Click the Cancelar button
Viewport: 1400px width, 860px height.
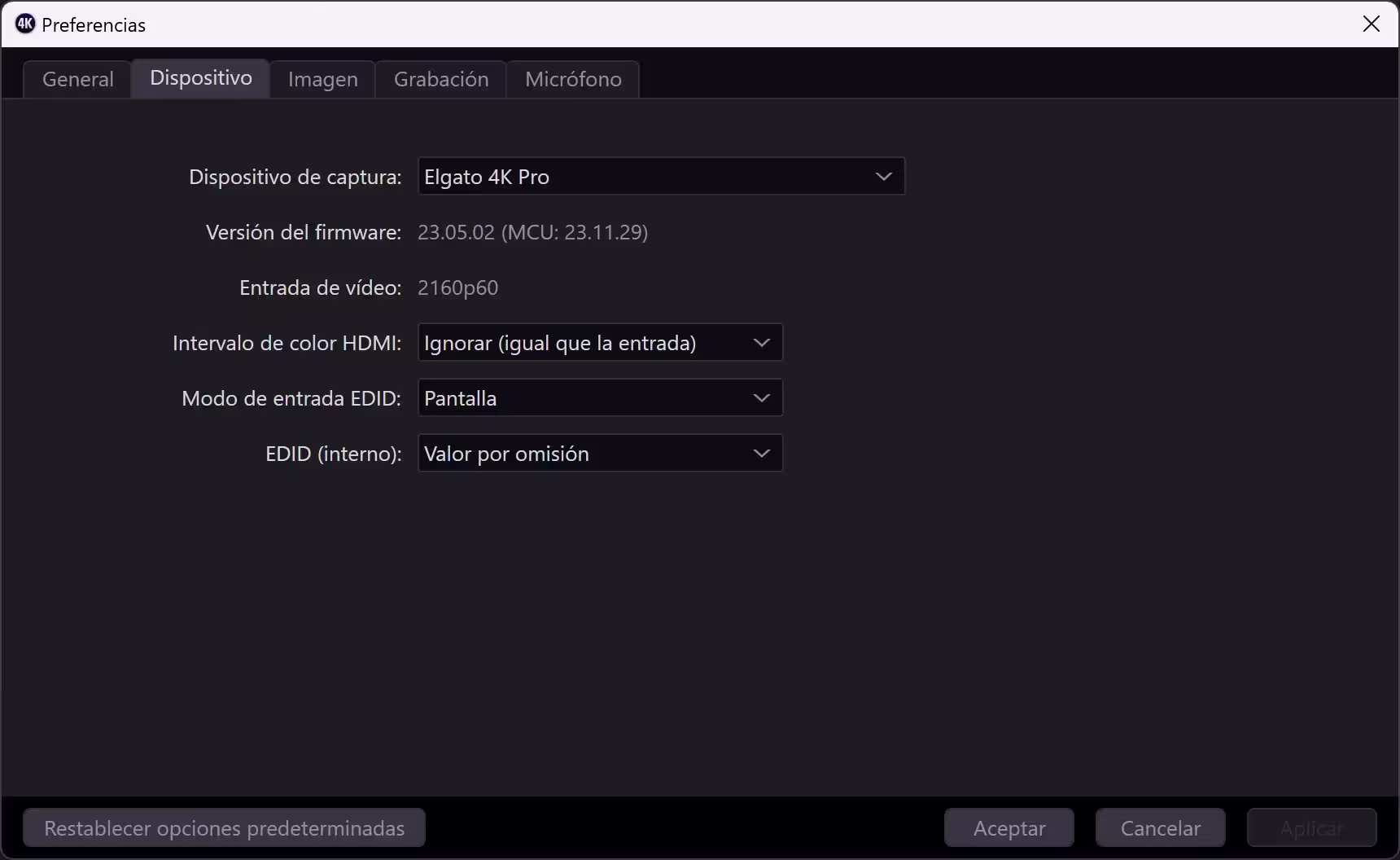pyautogui.click(x=1161, y=828)
